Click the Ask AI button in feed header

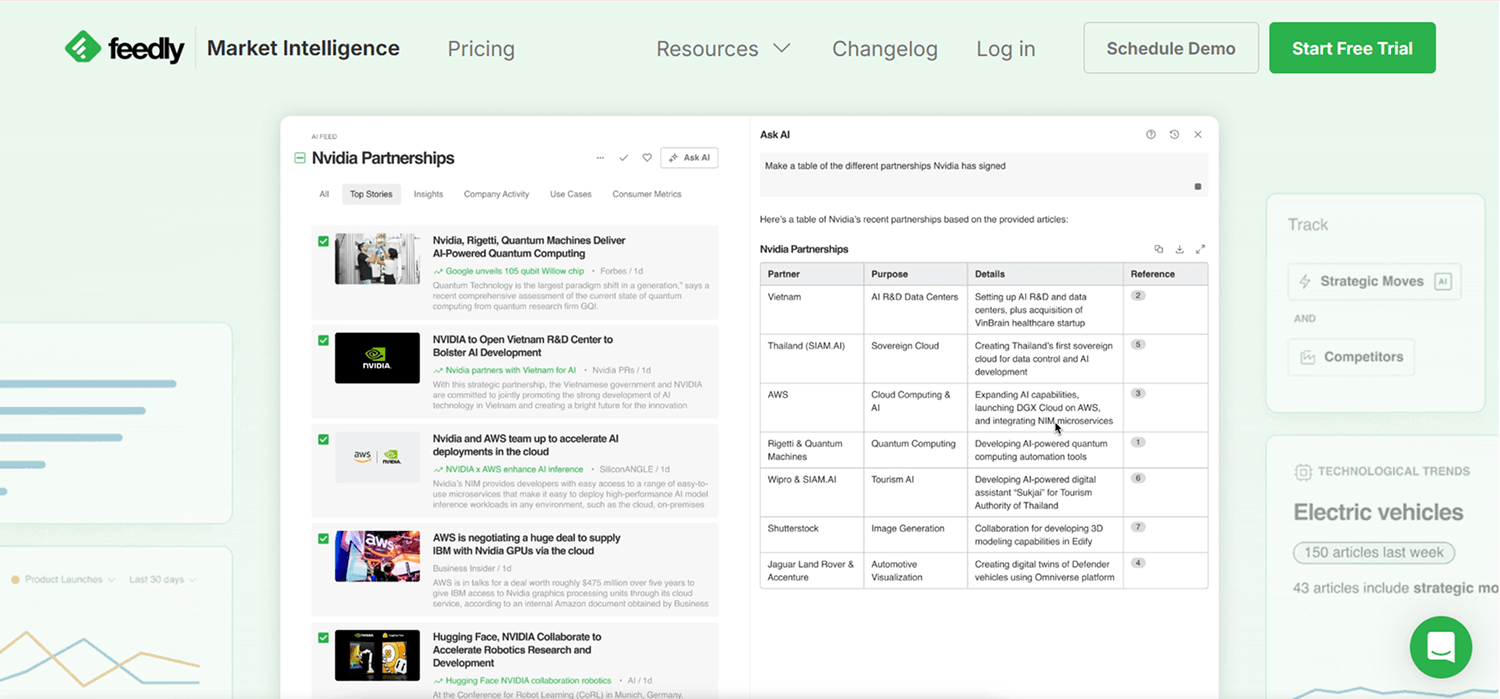click(x=689, y=158)
